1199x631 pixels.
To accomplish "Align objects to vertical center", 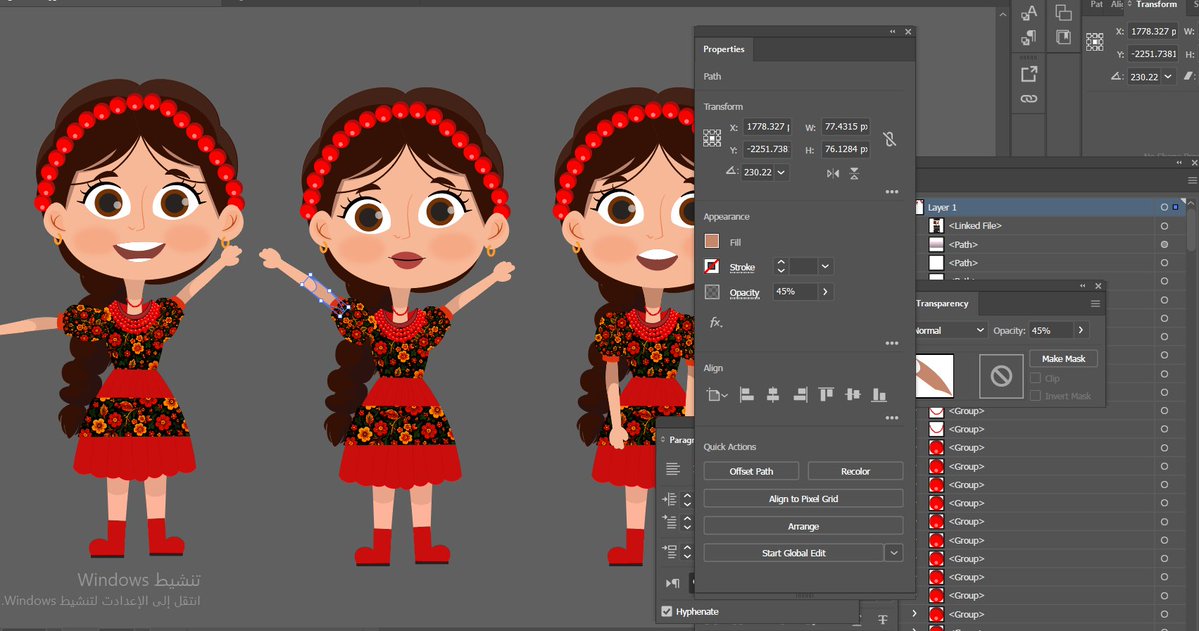I will pos(853,395).
